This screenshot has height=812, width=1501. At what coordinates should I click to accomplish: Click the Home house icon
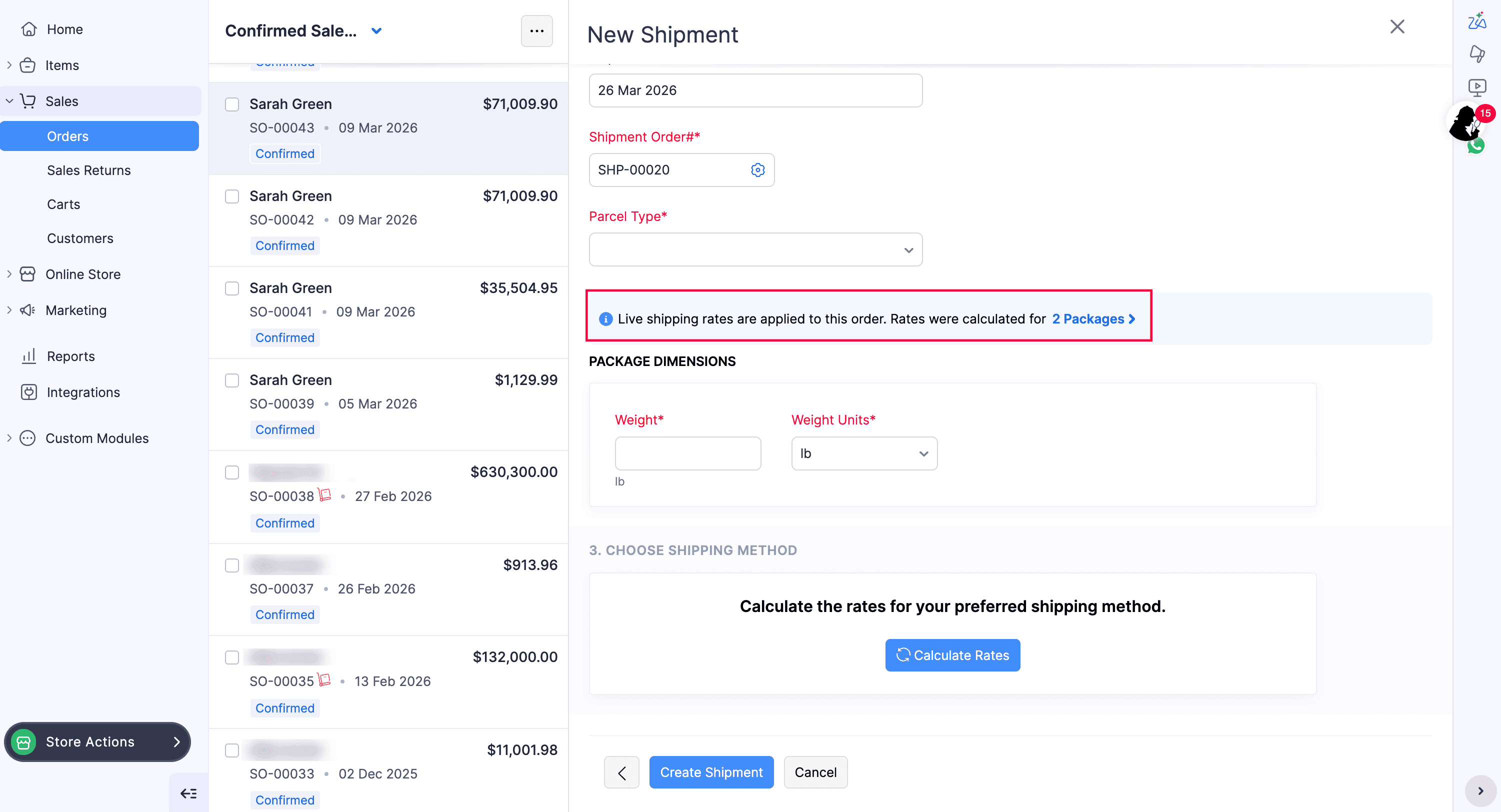tap(28, 29)
